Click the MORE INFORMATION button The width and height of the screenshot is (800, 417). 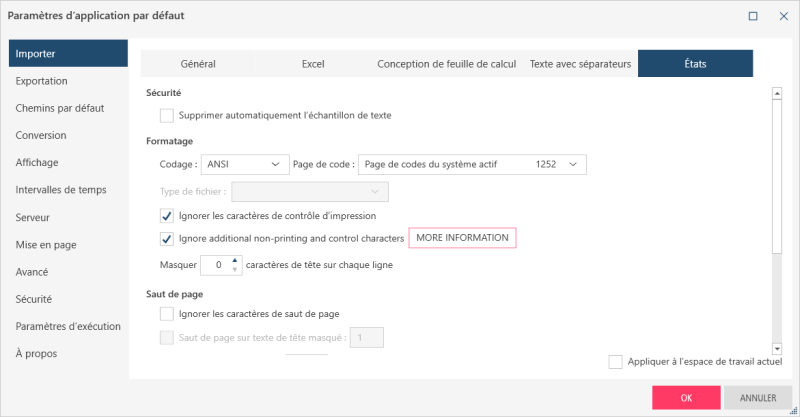coord(463,239)
